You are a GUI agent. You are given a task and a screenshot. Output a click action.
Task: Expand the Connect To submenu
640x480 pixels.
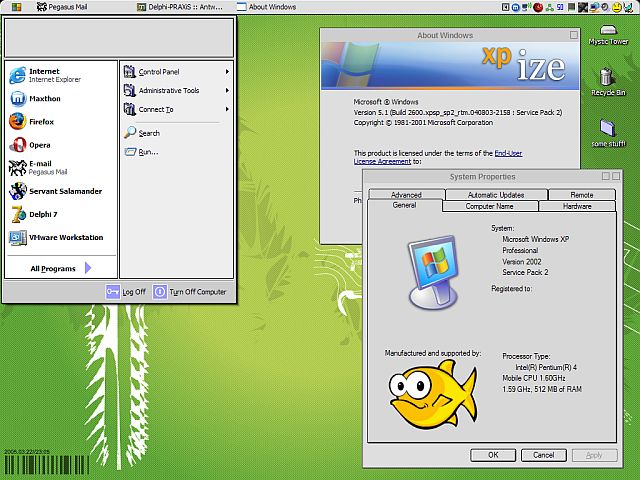(176, 109)
